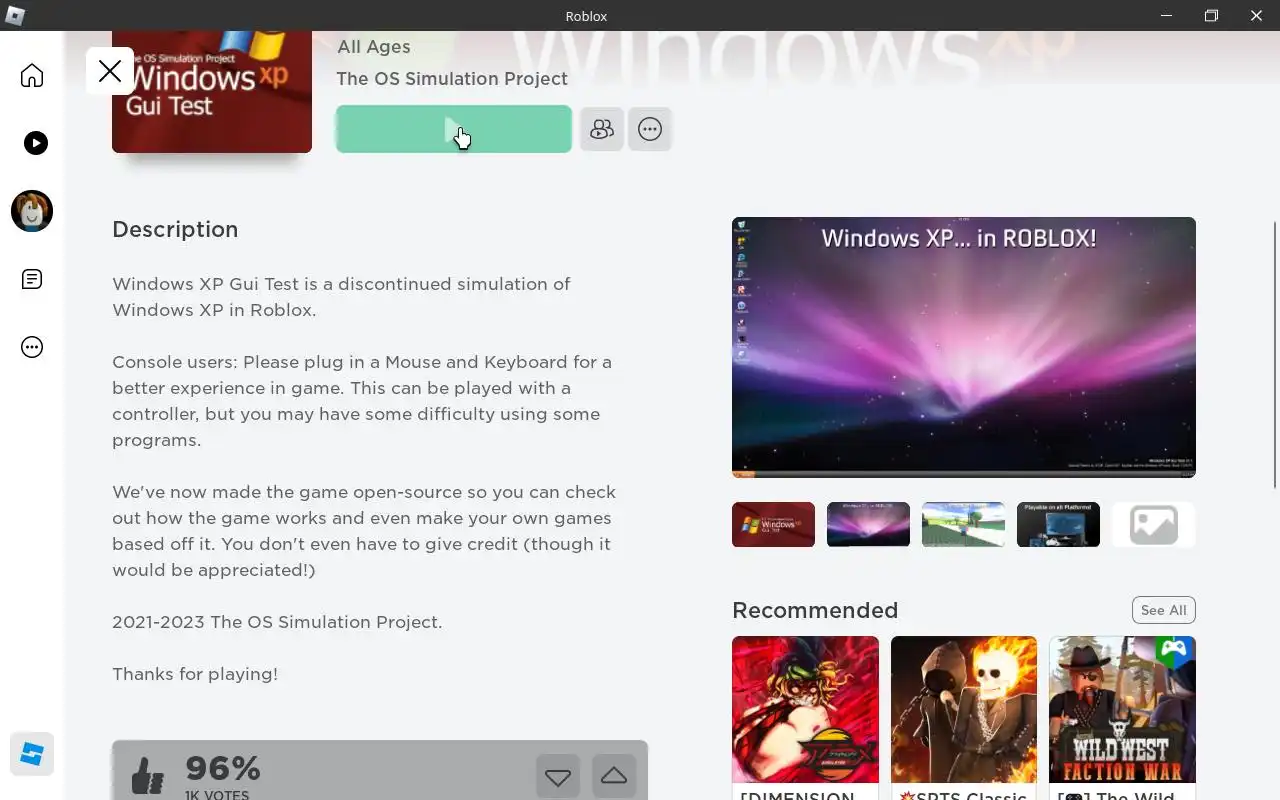Click the 96% rating text

click(x=223, y=768)
